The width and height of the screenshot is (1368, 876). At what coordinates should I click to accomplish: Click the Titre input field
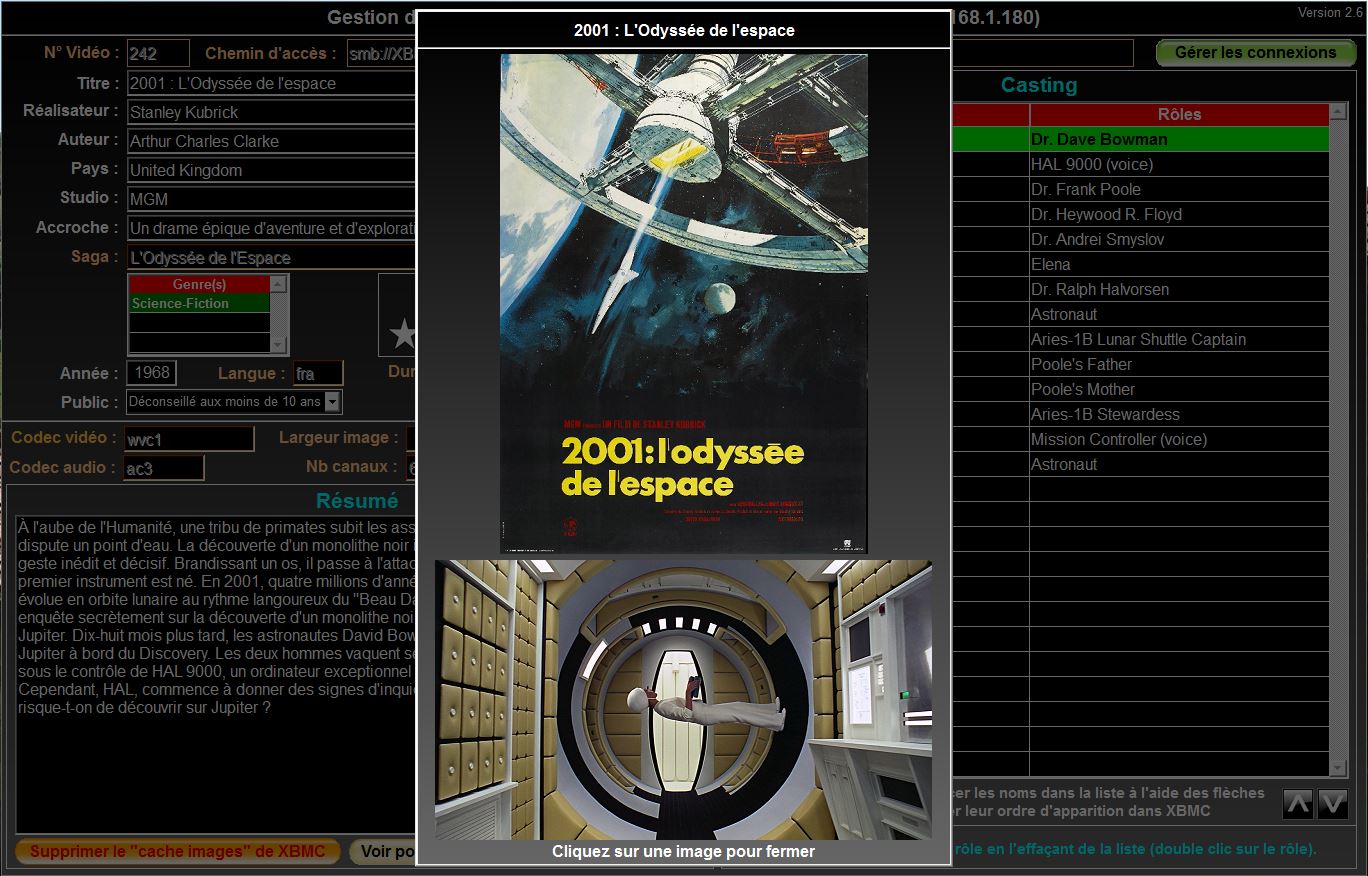pyautogui.click(x=271, y=83)
